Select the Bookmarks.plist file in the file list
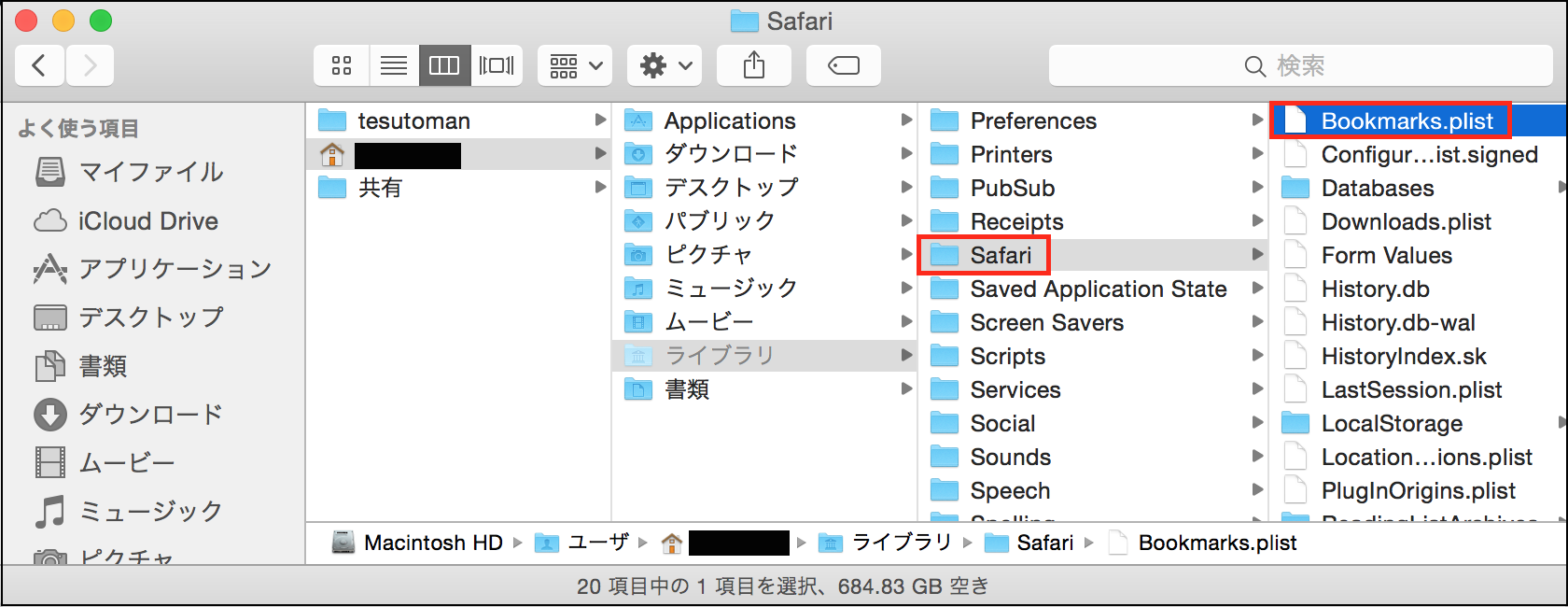This screenshot has width=1568, height=607. click(x=1419, y=120)
